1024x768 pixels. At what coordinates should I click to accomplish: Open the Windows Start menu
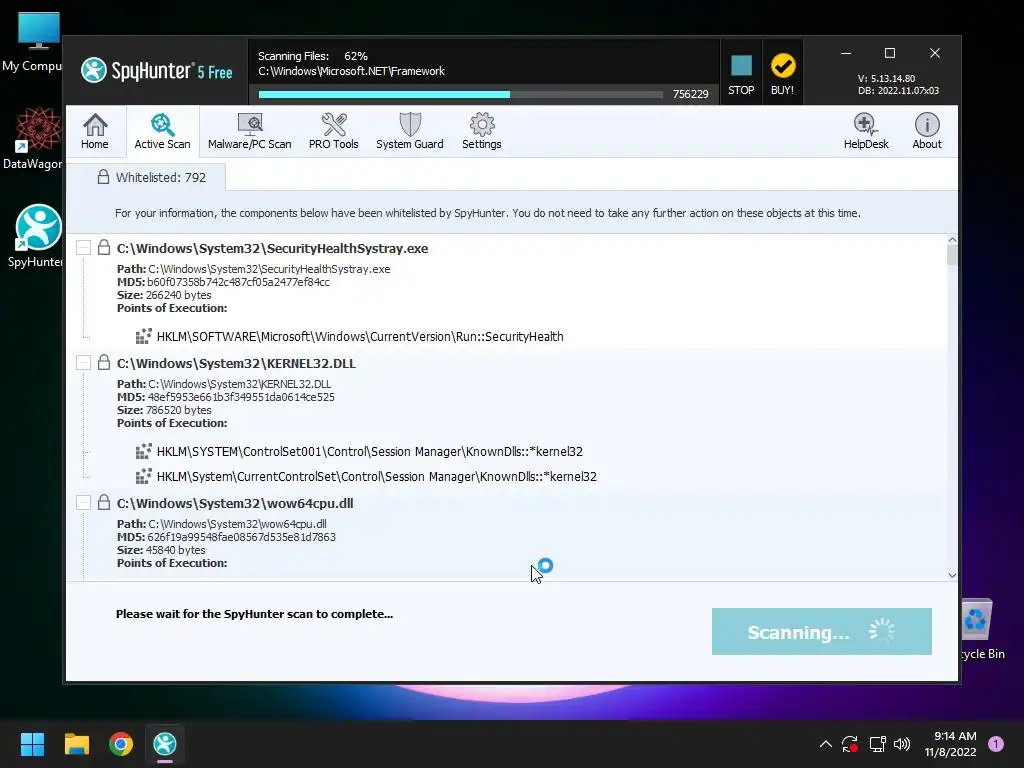[x=32, y=744]
